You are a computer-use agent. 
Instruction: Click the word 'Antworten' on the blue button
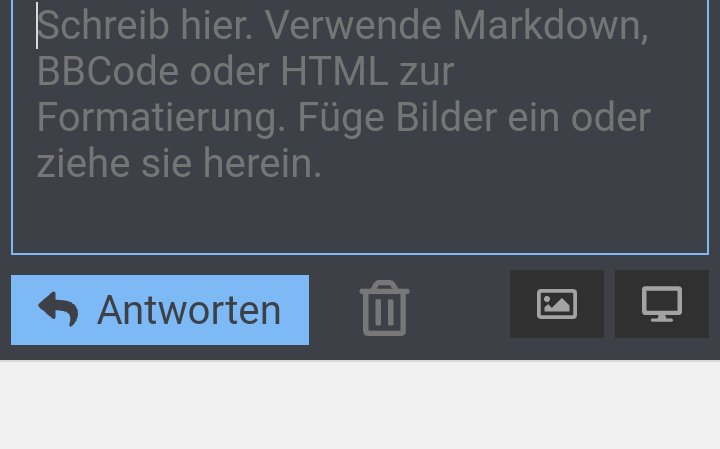[x=189, y=311]
